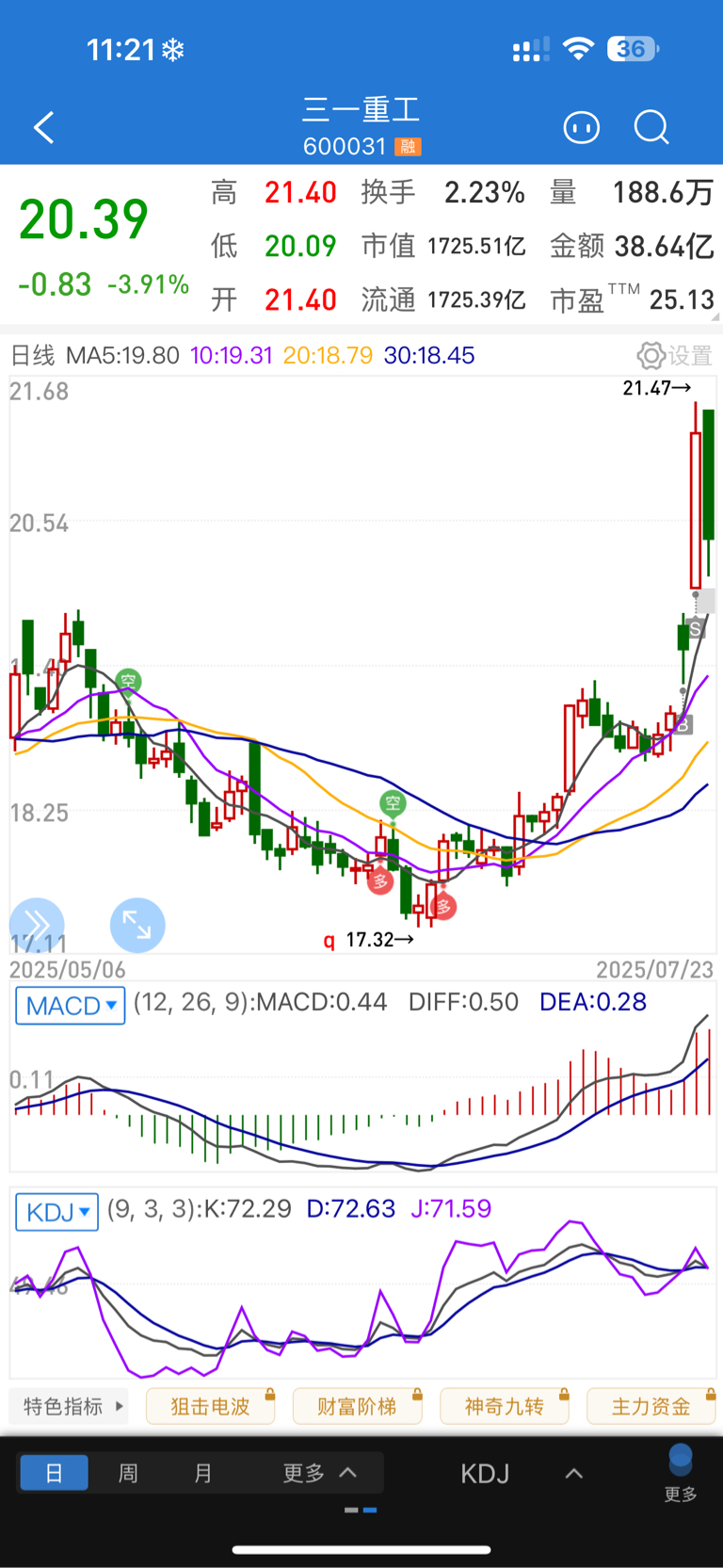The height and width of the screenshot is (1568, 723).
Task: Tap the stock code 600031
Action: point(345,146)
